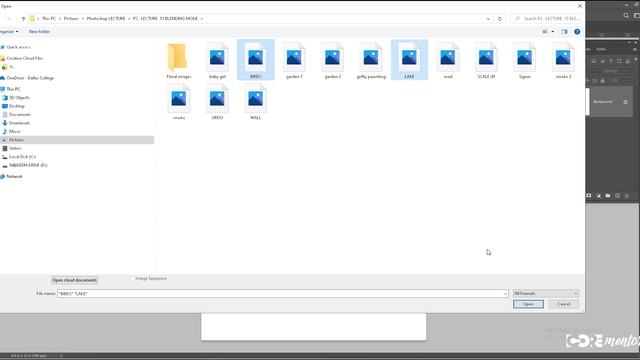Click Photoshop LECTURE in the breadcrumb
This screenshot has width=640, height=360.
pyautogui.click(x=106, y=18)
